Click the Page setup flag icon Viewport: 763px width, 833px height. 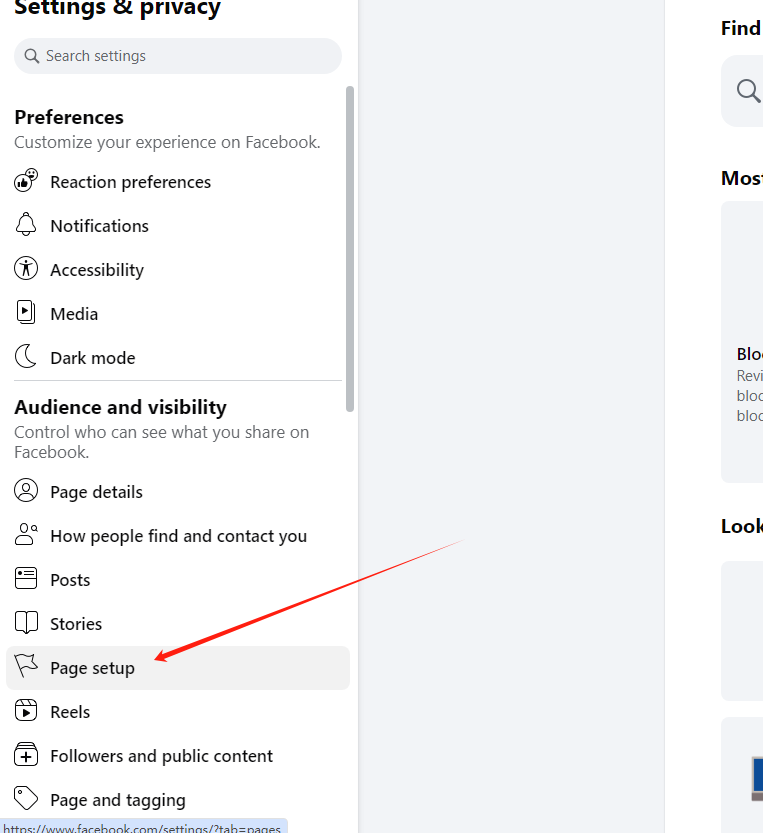click(26, 668)
